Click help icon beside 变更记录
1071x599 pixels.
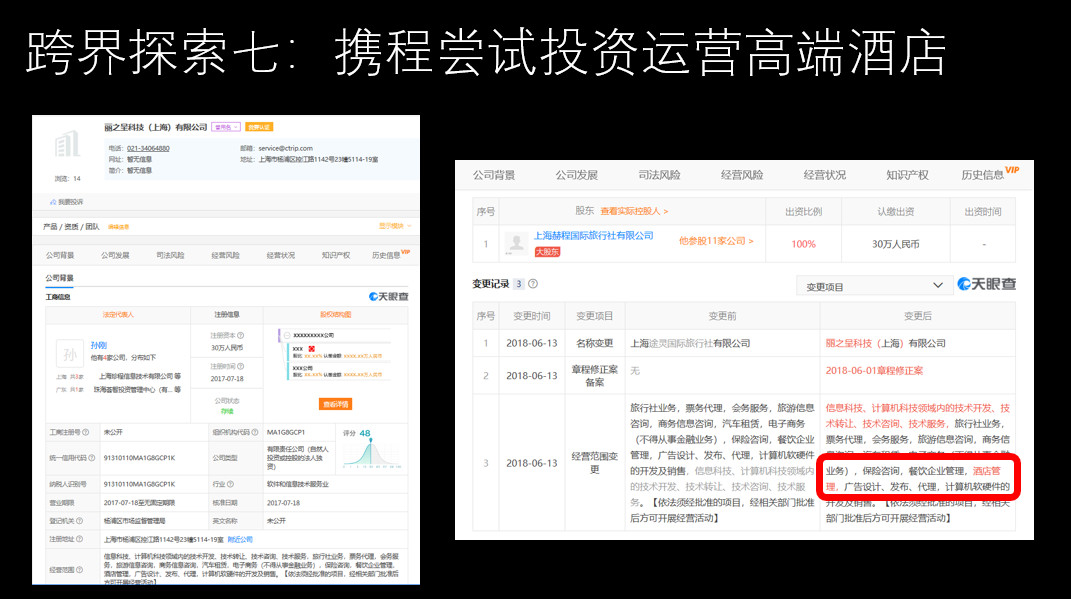(533, 284)
